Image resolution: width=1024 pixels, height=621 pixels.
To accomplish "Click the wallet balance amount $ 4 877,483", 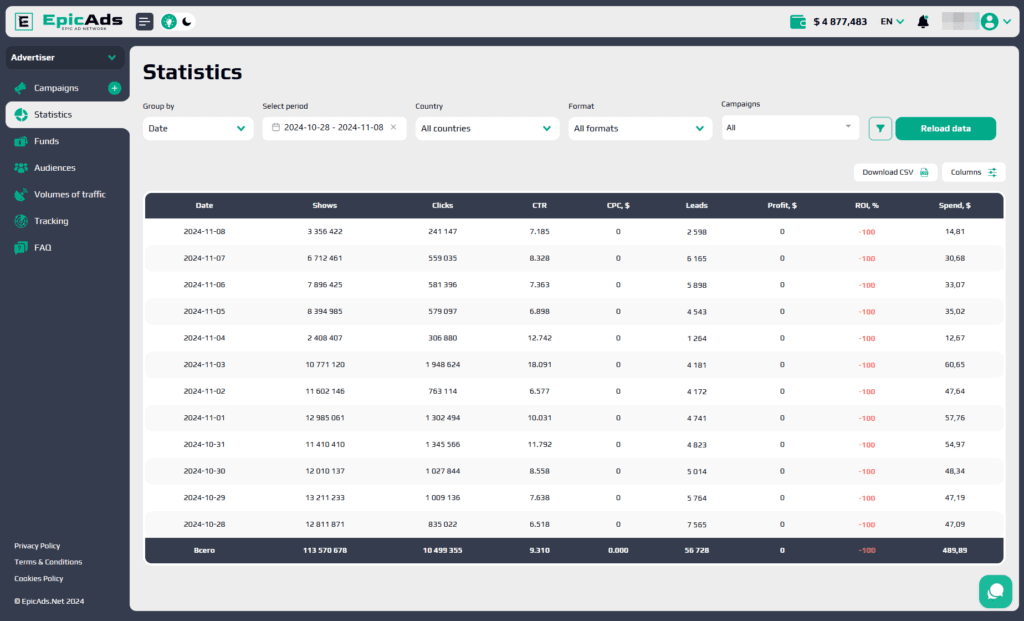I will (x=840, y=22).
